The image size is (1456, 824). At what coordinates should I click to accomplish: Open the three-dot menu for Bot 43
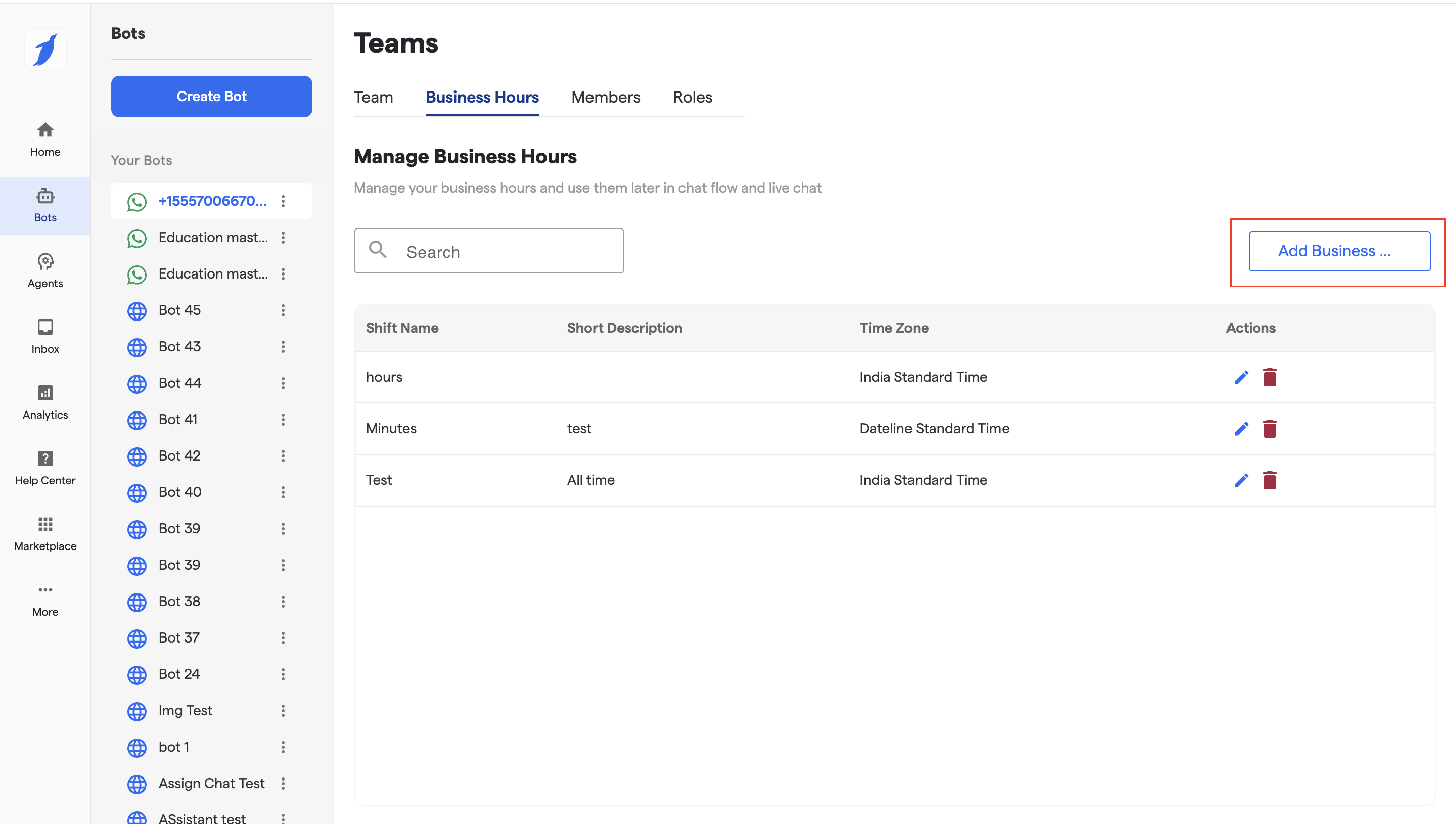(283, 347)
